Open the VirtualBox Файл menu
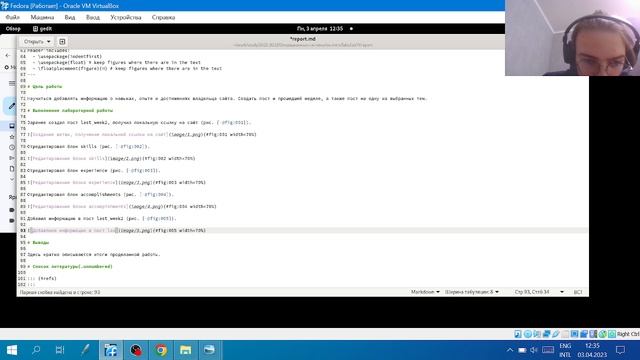Image resolution: width=640 pixels, height=360 pixels. pos(13,18)
